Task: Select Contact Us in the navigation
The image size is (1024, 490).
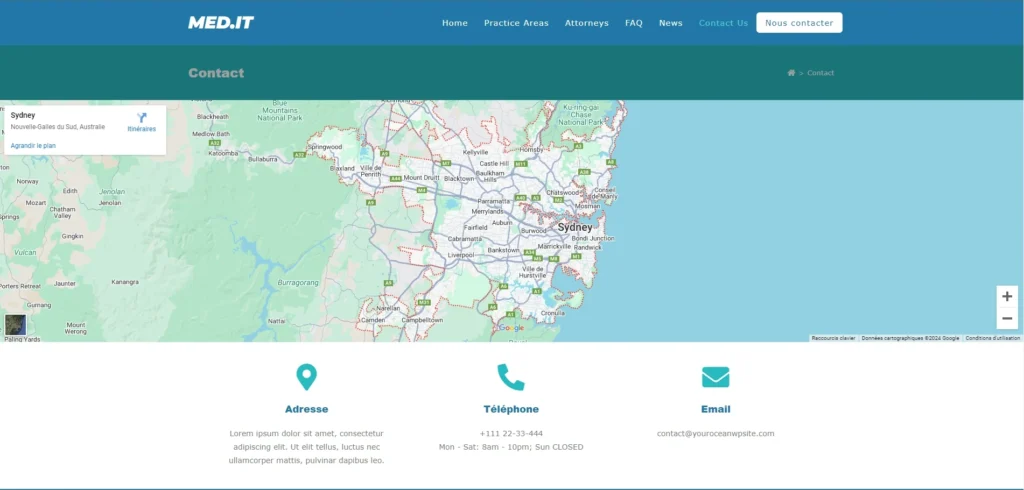Action: [x=723, y=23]
